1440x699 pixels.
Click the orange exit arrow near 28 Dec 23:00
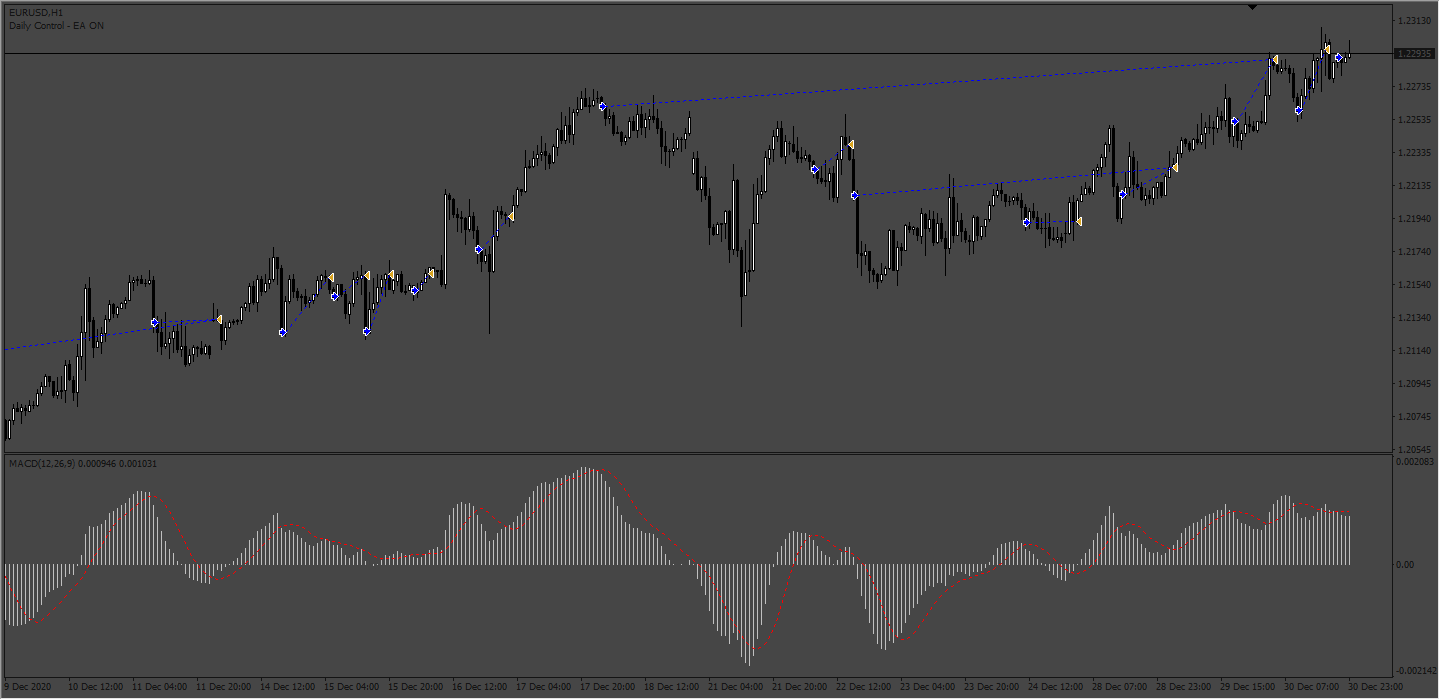pos(1174,167)
